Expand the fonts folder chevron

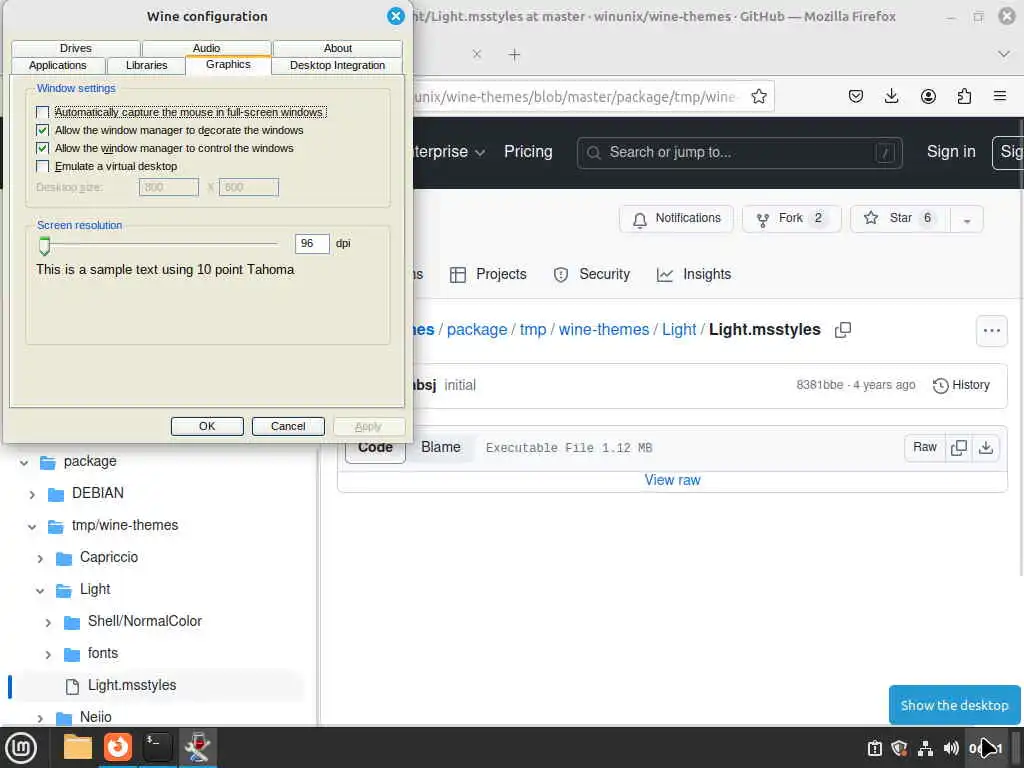(x=48, y=654)
